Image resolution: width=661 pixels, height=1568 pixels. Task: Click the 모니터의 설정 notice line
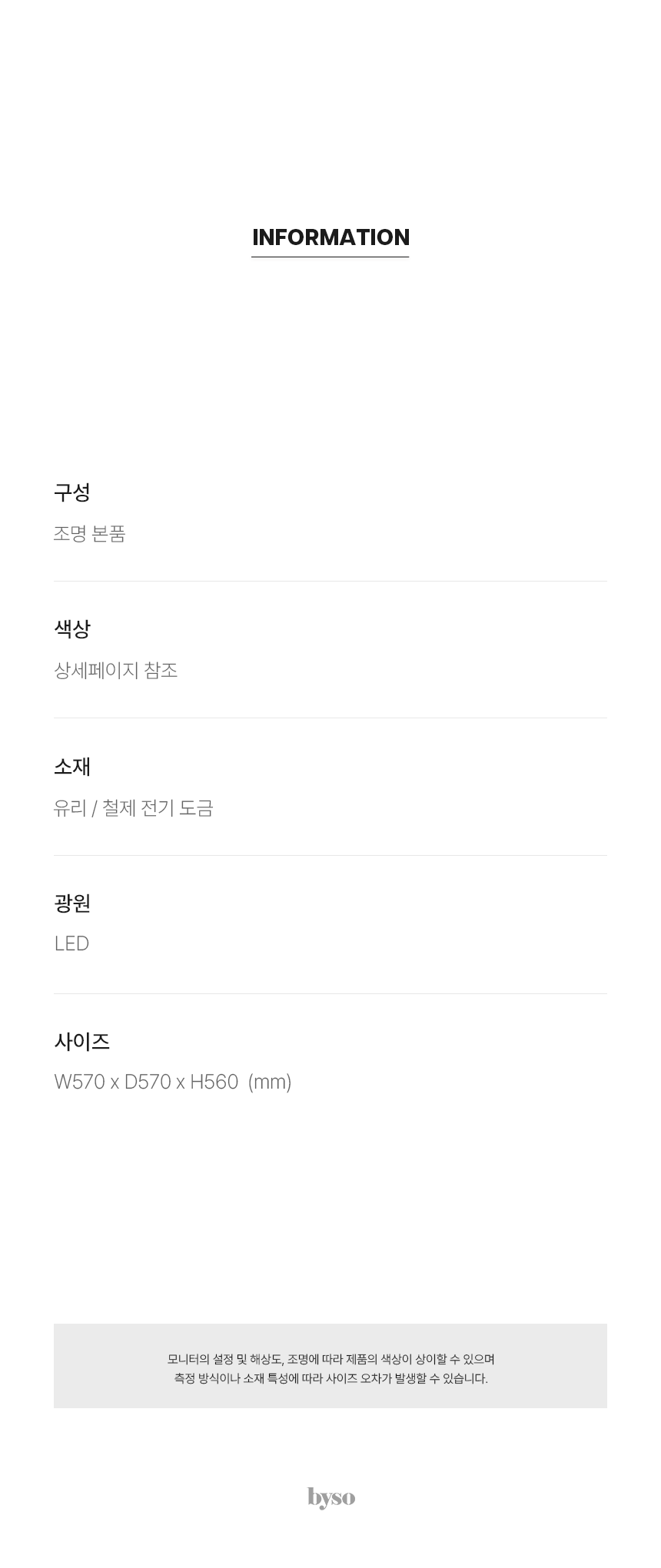pyautogui.click(x=330, y=1359)
